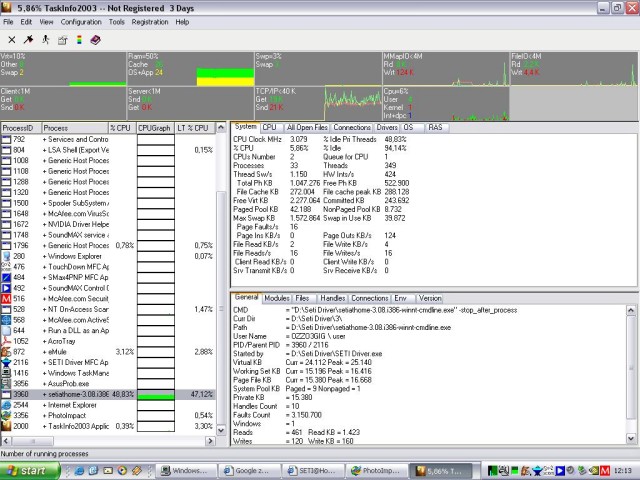Open the Registration menu
The width and height of the screenshot is (640, 480).
(150, 22)
